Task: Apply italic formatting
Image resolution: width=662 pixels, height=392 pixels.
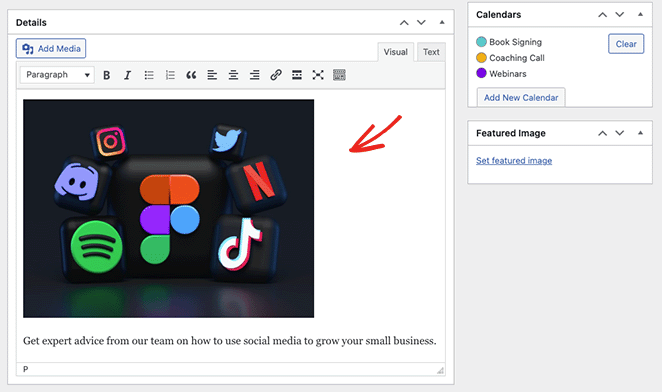Action: pyautogui.click(x=128, y=75)
